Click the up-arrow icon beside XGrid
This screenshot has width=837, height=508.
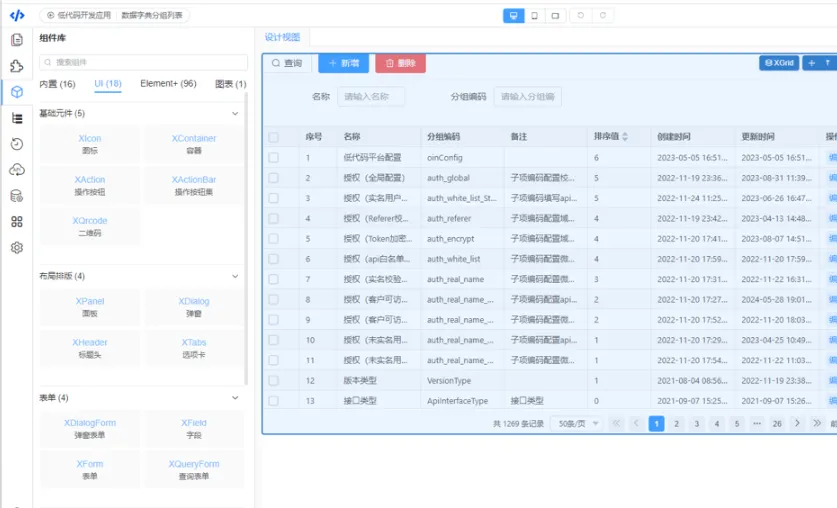click(828, 63)
